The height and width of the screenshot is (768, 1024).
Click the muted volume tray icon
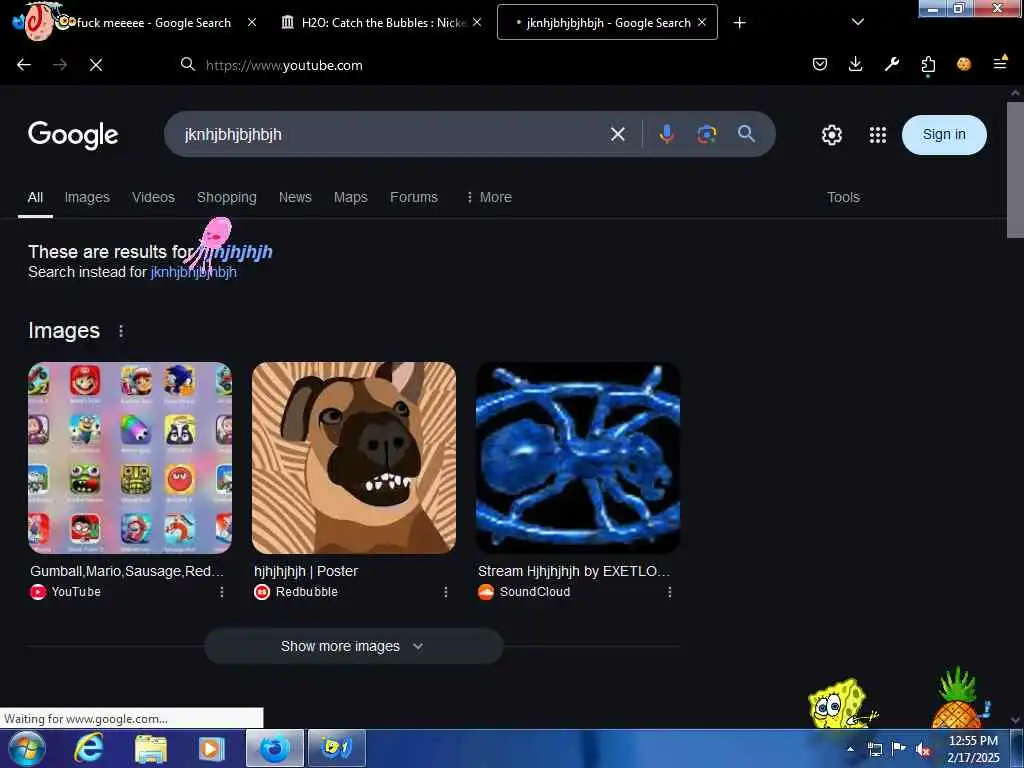click(x=923, y=749)
